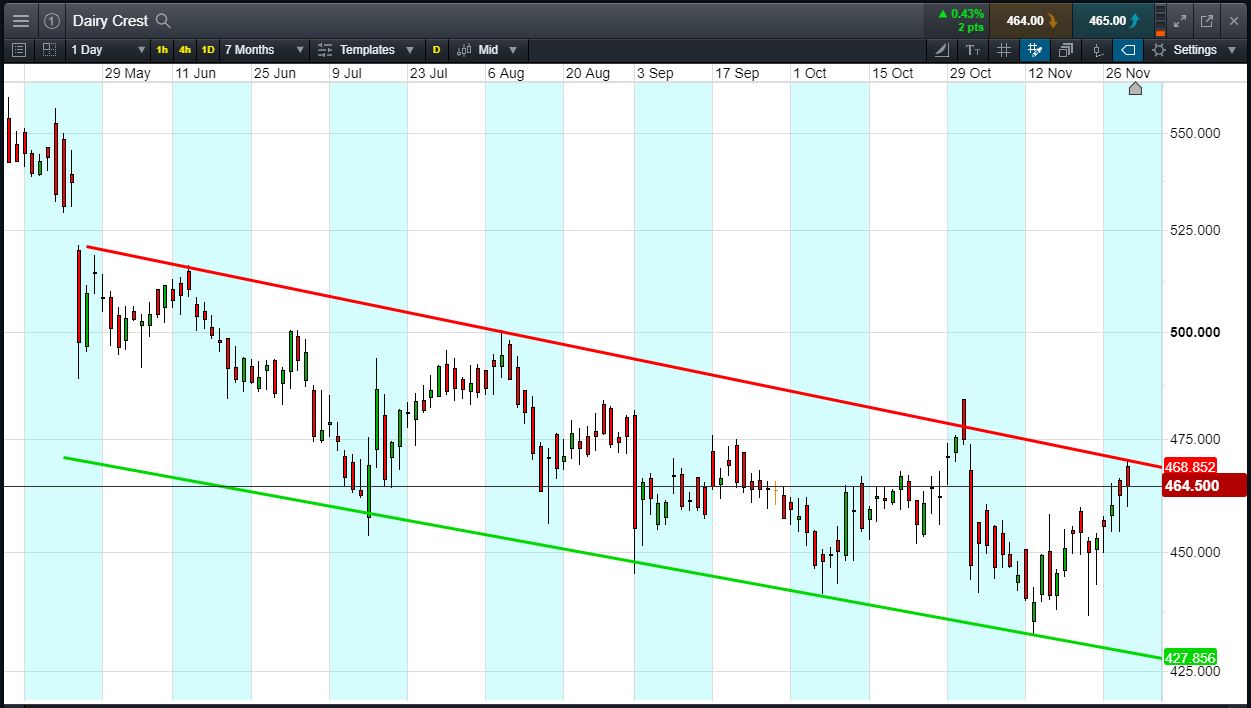Toggle the highlighted grid picker tool
Viewport: 1251px width, 708px height.
tap(1034, 49)
